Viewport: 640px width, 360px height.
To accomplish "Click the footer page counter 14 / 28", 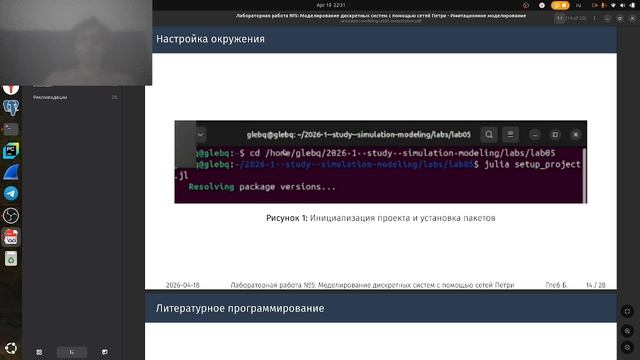I will [596, 285].
